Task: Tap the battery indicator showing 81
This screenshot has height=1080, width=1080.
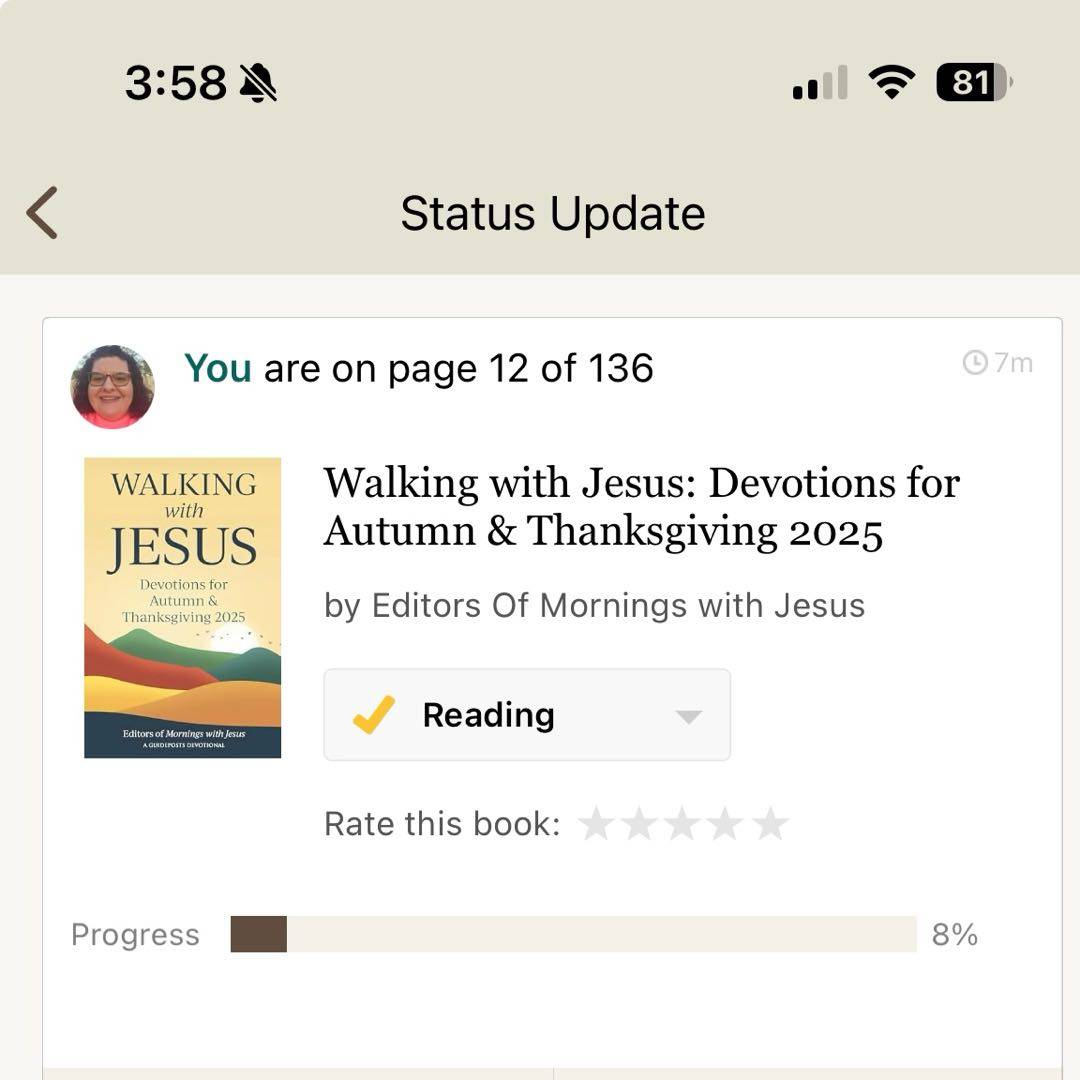Action: pos(973,82)
